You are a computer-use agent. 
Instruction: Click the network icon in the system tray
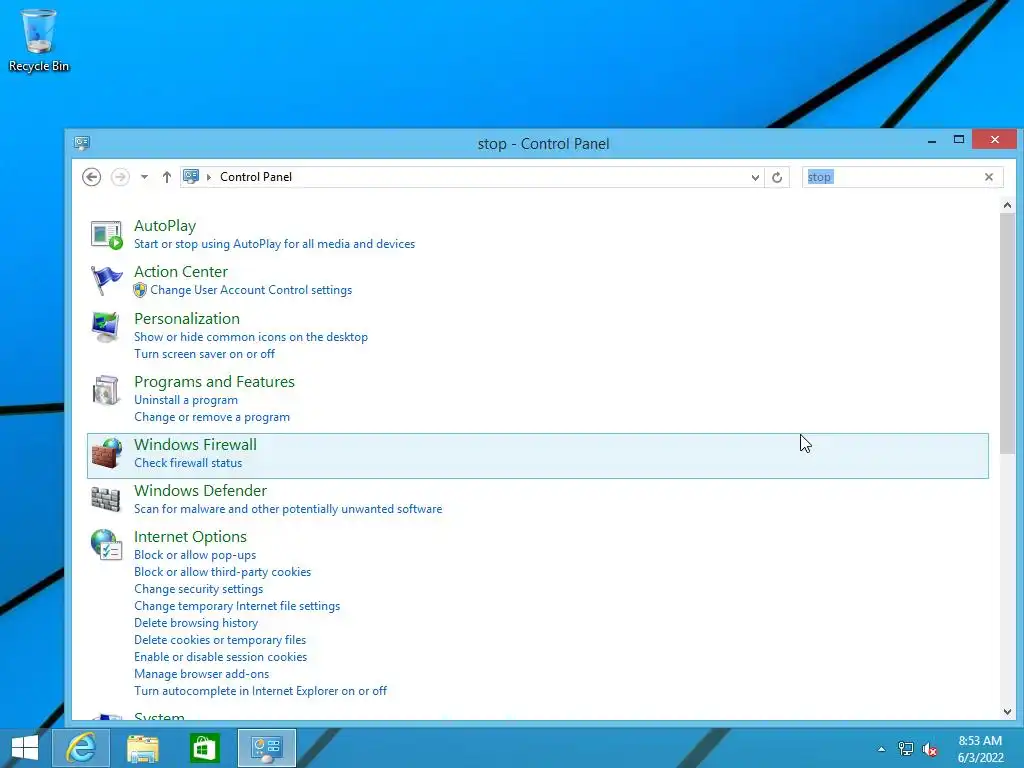[x=906, y=749]
